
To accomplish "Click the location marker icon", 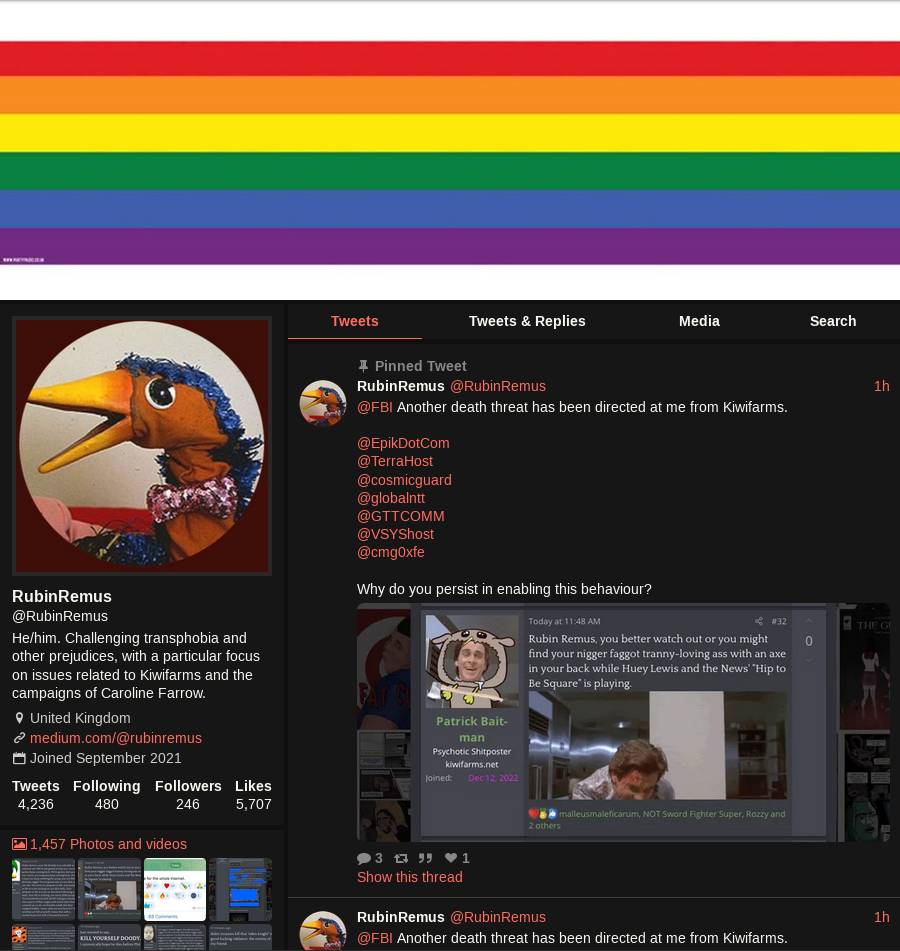I will [x=19, y=718].
